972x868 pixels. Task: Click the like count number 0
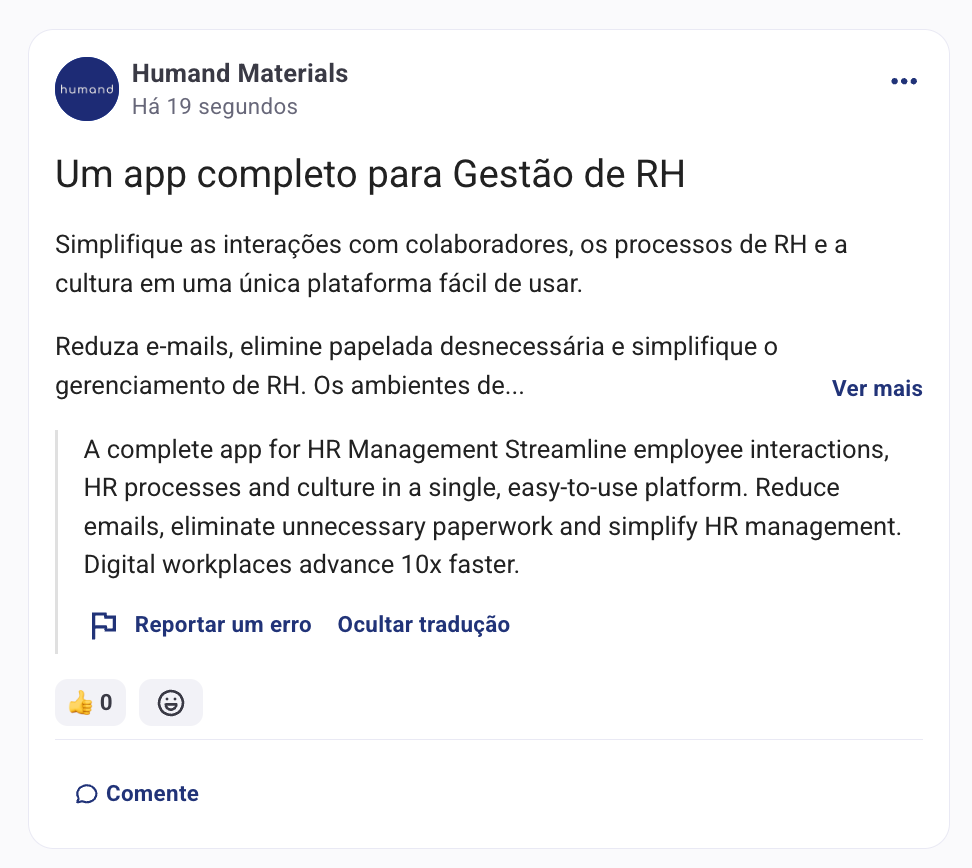click(x=106, y=703)
